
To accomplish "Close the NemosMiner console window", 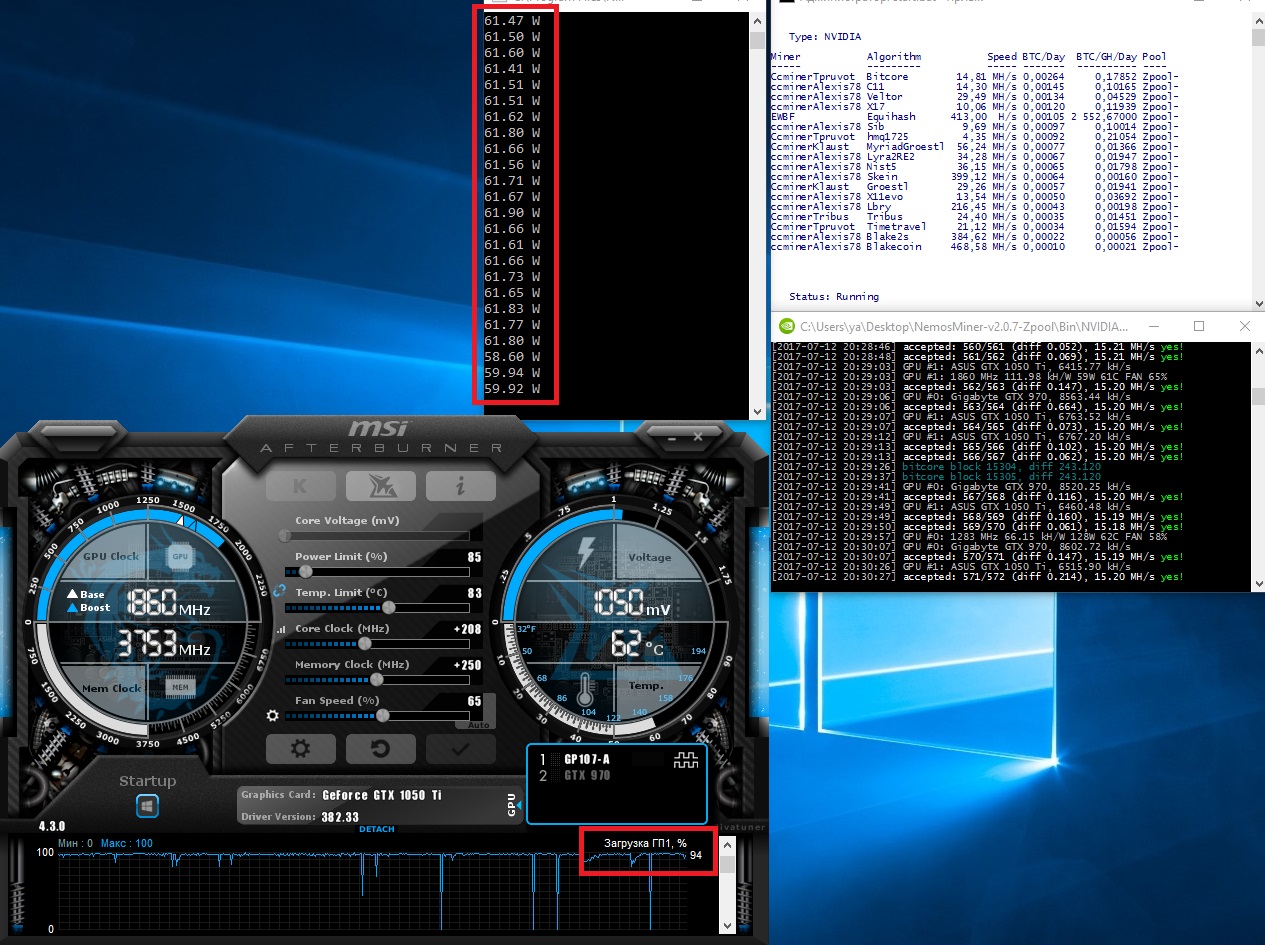I will 1243,326.
